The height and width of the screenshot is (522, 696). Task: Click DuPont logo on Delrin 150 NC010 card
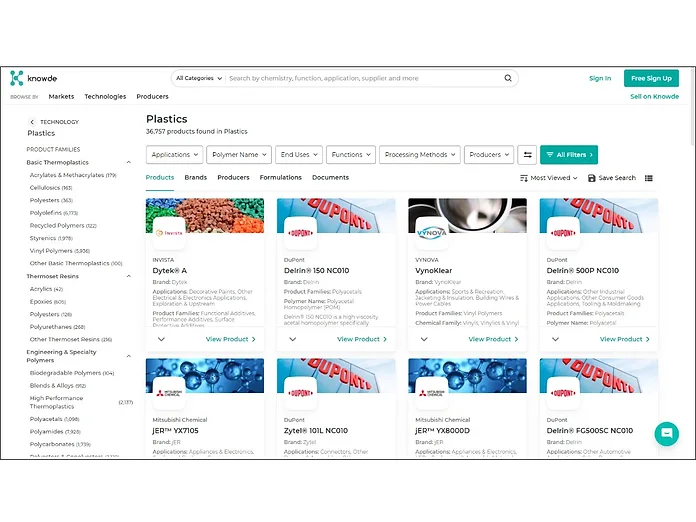pyautogui.click(x=301, y=233)
